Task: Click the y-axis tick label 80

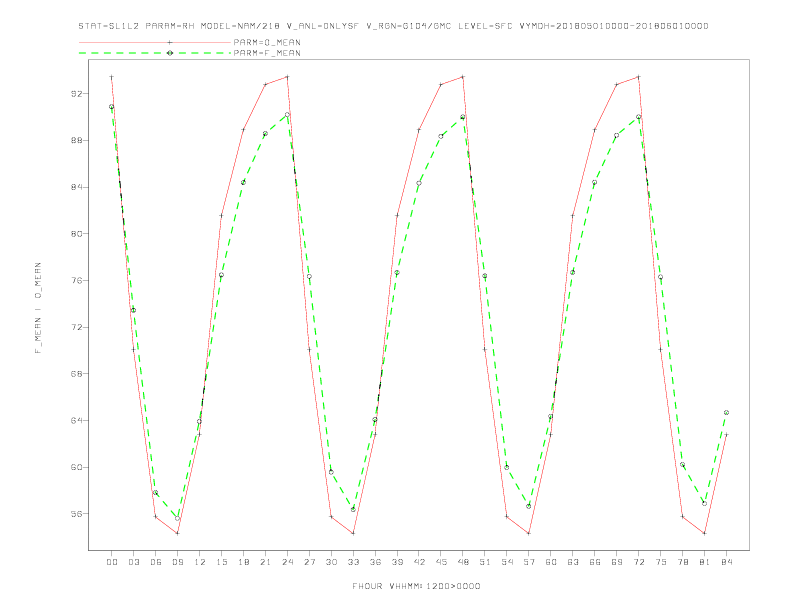Action: coord(76,234)
